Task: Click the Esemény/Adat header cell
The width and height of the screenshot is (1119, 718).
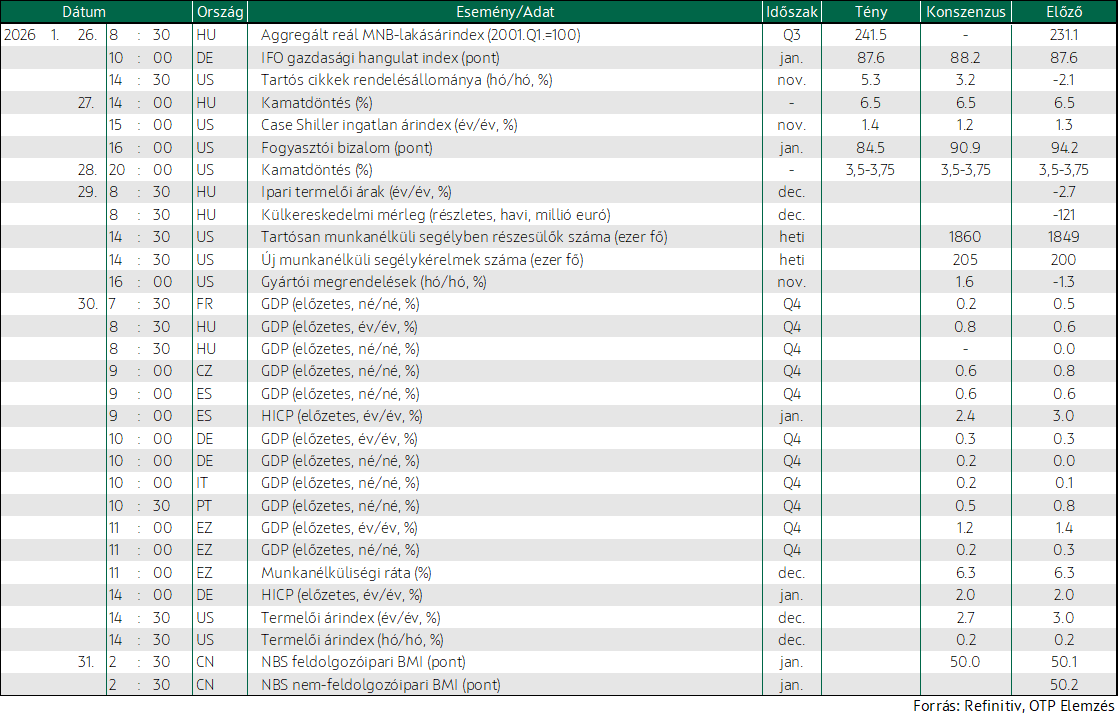Action: click(x=505, y=11)
